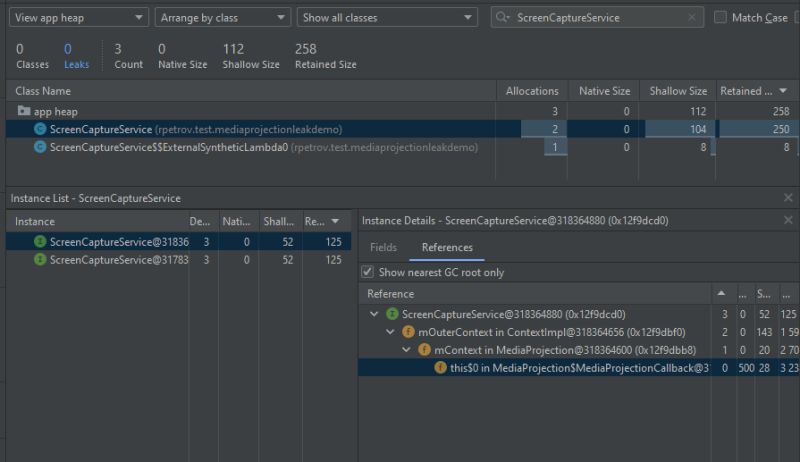Click the mOuterContext field icon
Image resolution: width=800 pixels, height=462 pixels.
[x=408, y=332]
